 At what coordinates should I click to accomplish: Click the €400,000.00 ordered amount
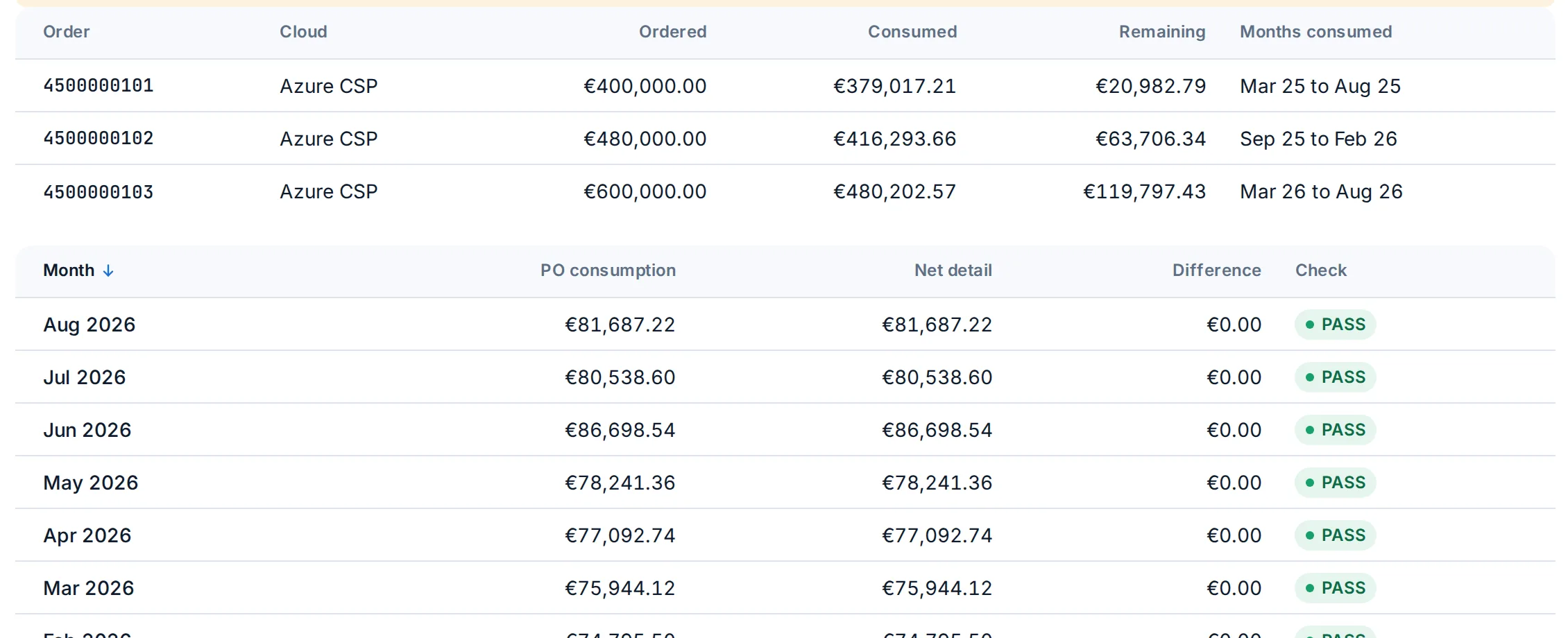click(645, 86)
